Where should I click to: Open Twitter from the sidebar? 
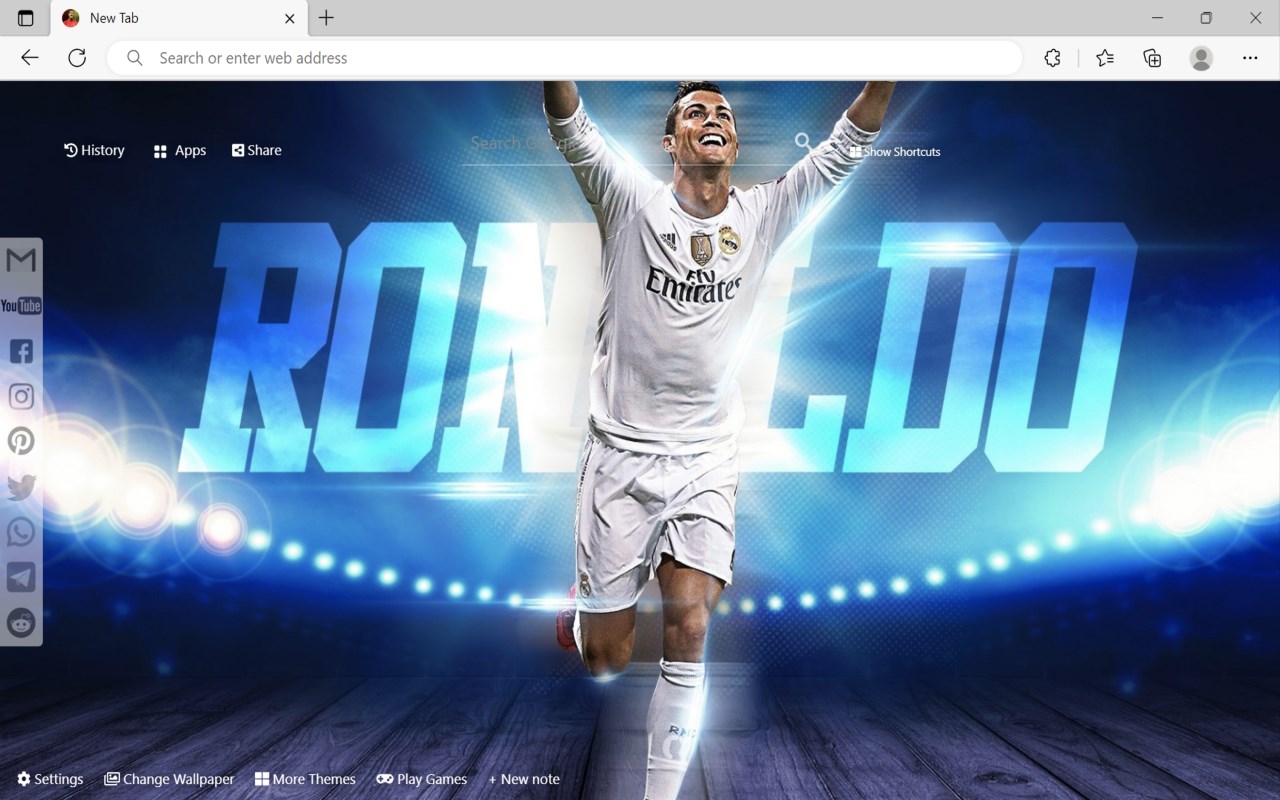pyautogui.click(x=21, y=487)
